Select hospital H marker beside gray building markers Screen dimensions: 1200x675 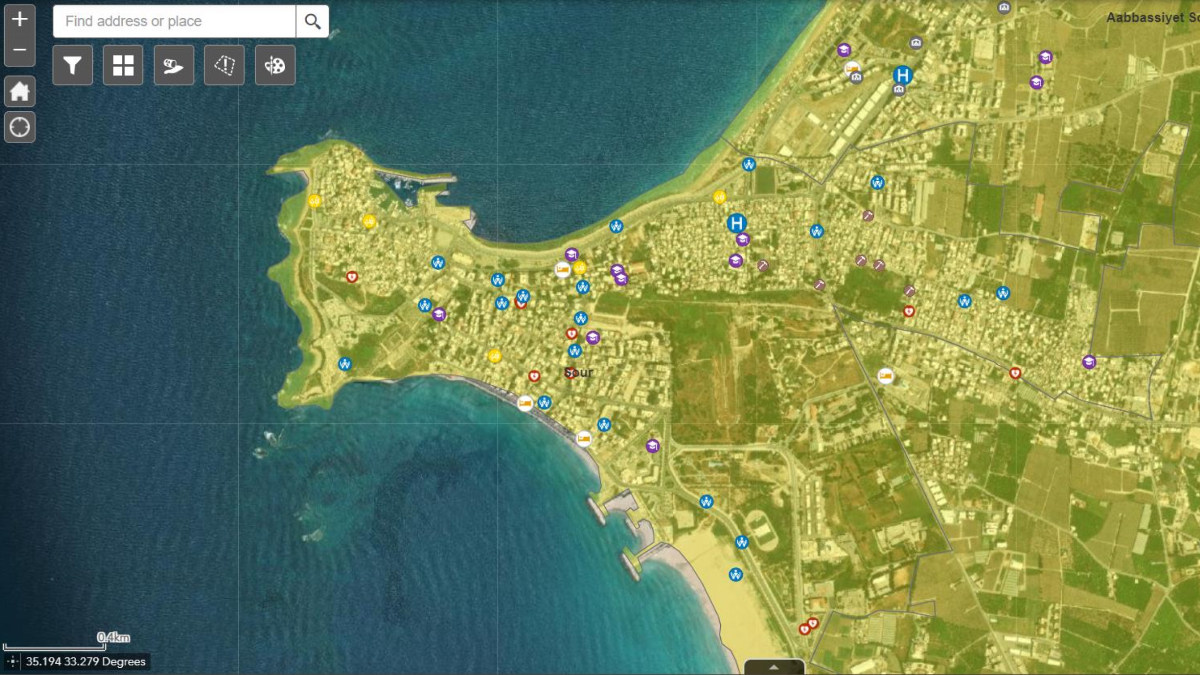903,75
